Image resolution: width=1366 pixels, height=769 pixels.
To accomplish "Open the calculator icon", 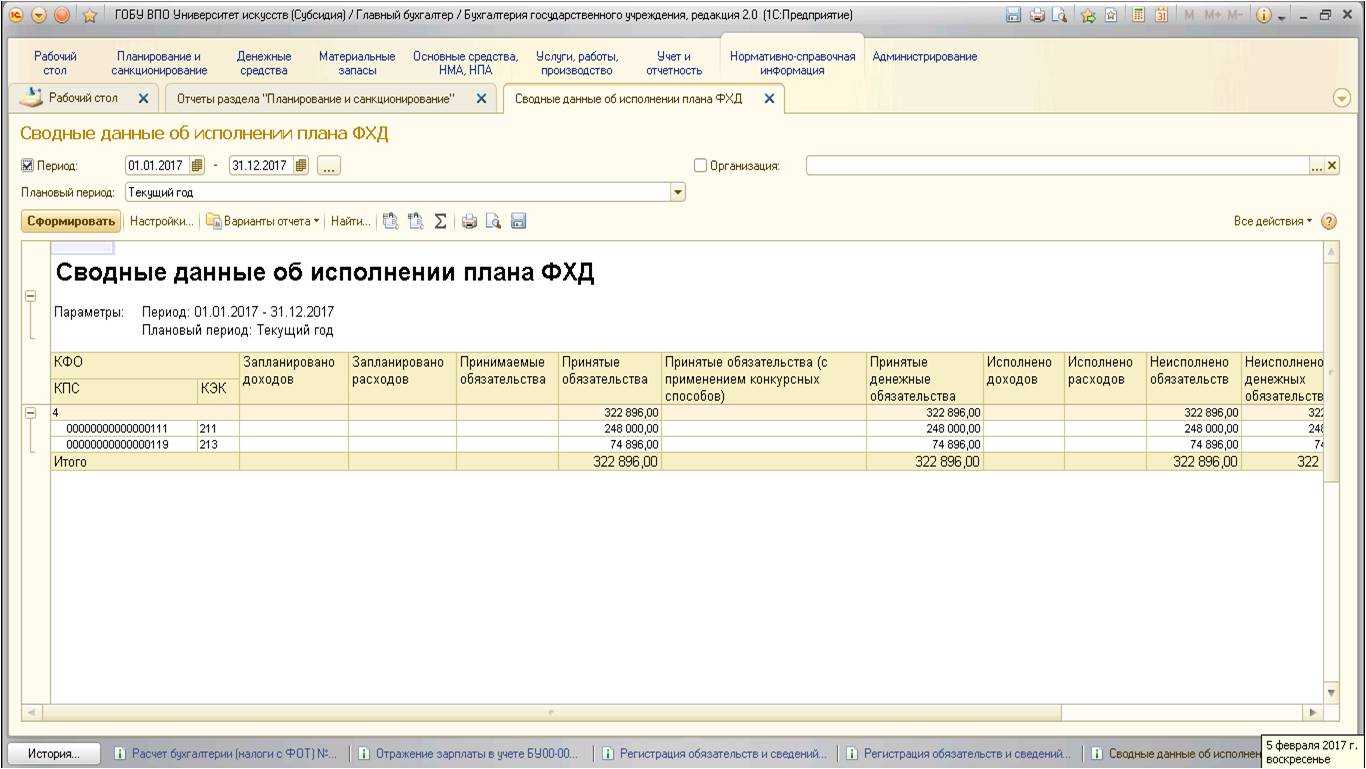I will (1138, 15).
